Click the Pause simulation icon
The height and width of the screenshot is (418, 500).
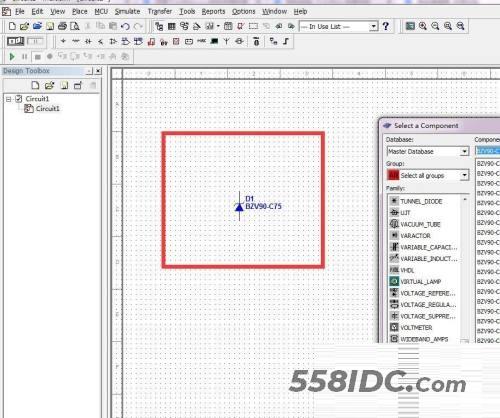pos(25,57)
